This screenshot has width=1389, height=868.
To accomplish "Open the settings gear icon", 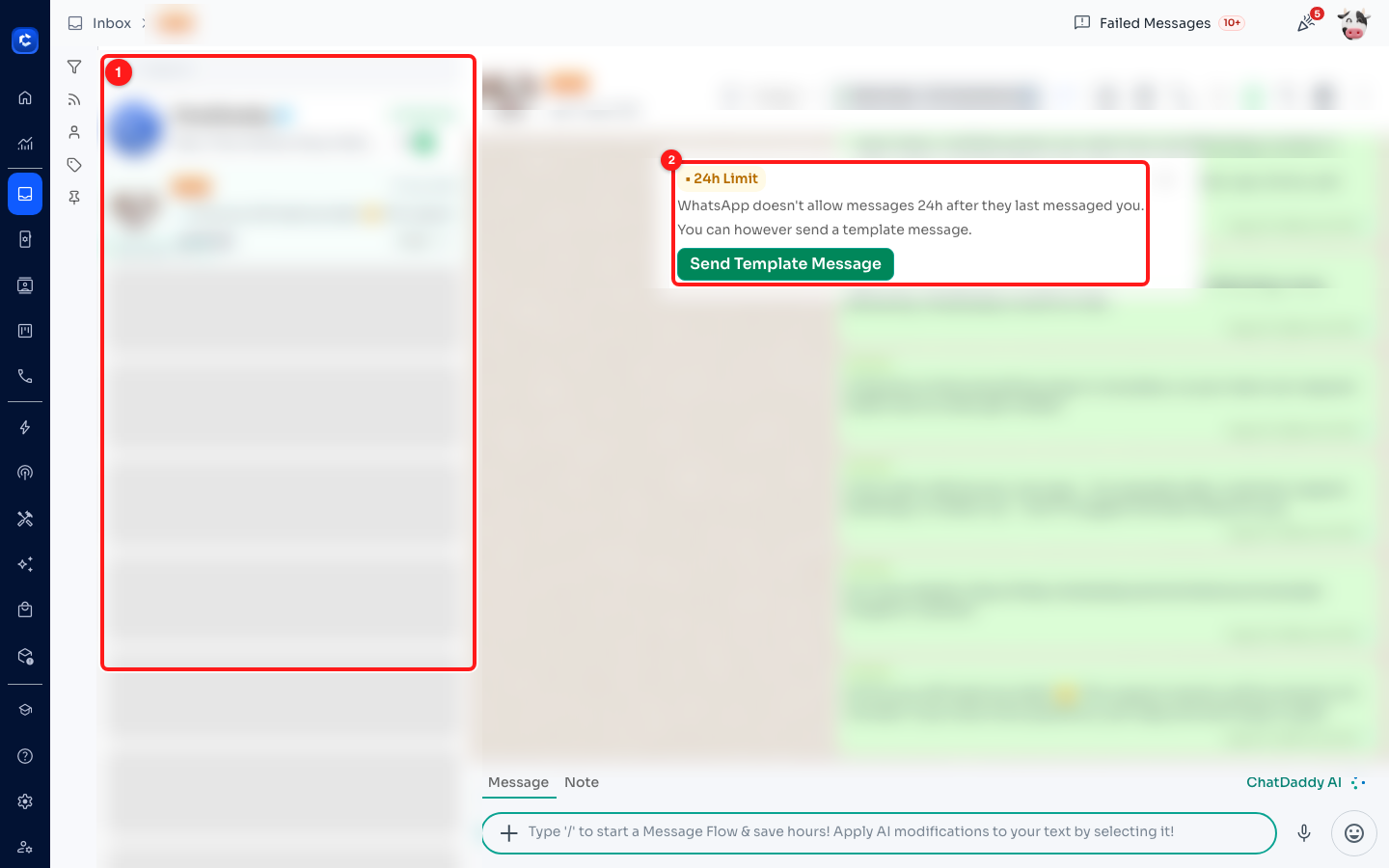I will pyautogui.click(x=25, y=801).
